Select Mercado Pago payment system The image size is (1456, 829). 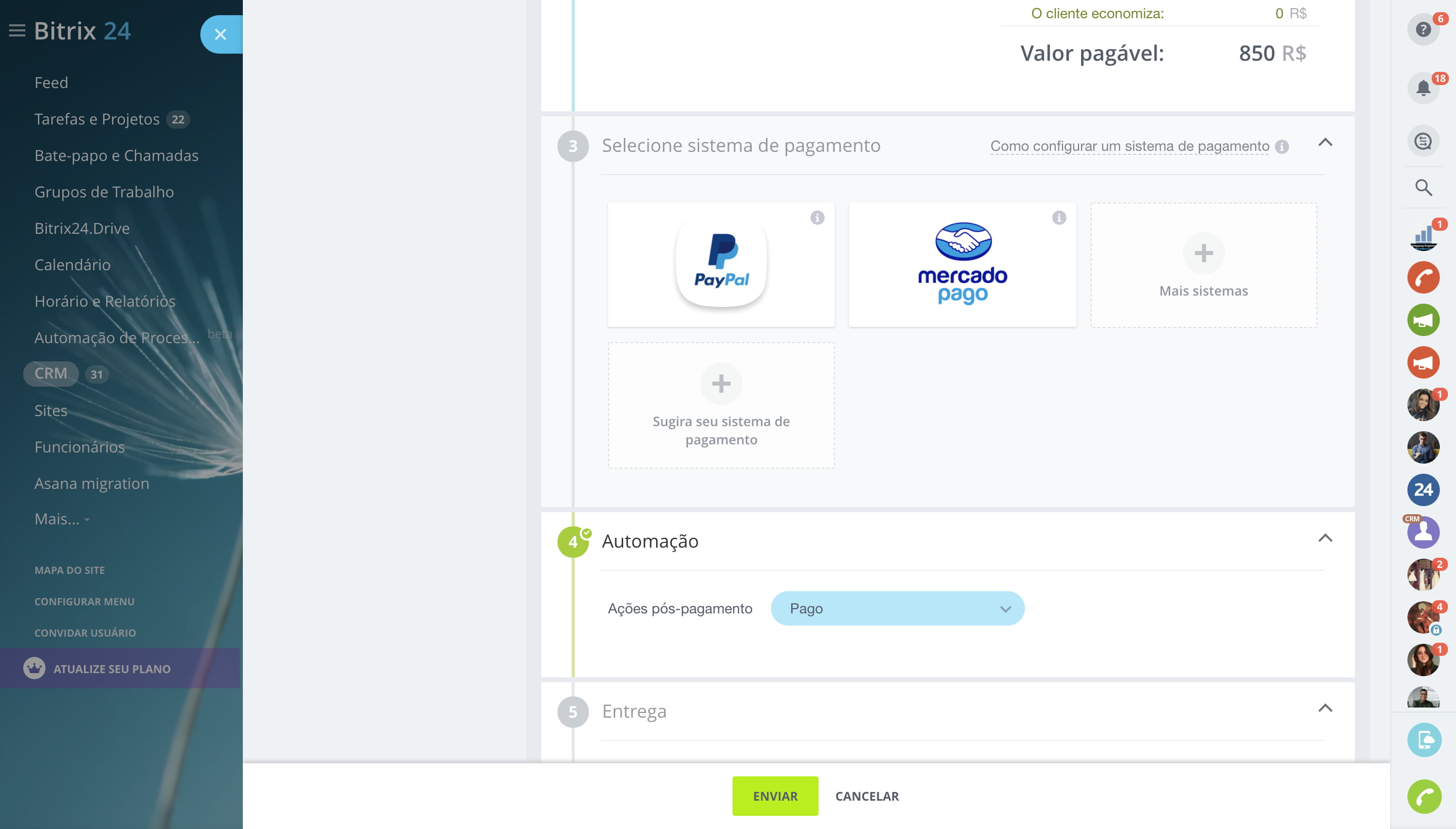pyautogui.click(x=962, y=265)
